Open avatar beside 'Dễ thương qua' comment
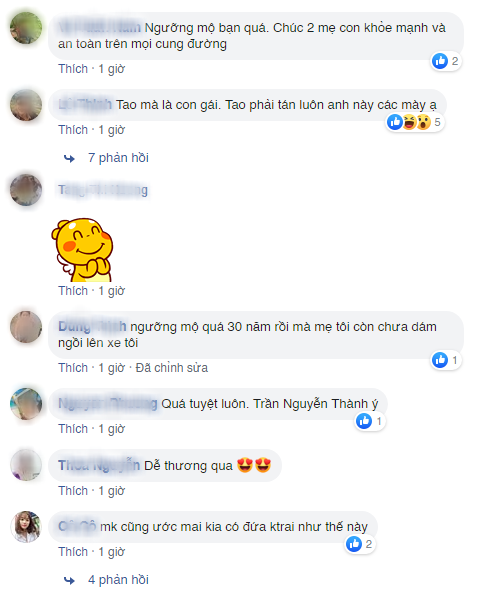 tap(26, 465)
